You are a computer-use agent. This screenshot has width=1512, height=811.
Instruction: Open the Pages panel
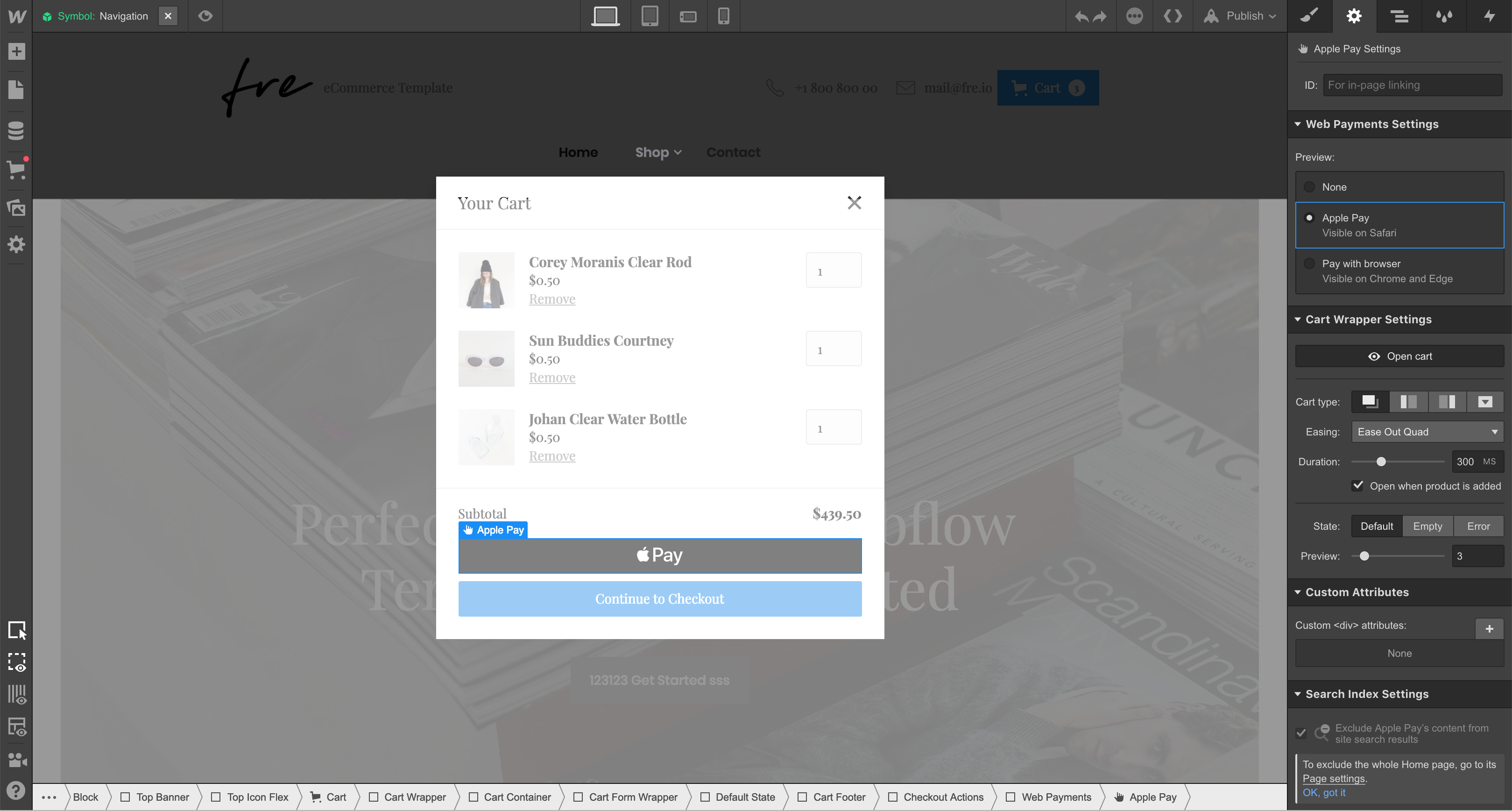(x=16, y=89)
